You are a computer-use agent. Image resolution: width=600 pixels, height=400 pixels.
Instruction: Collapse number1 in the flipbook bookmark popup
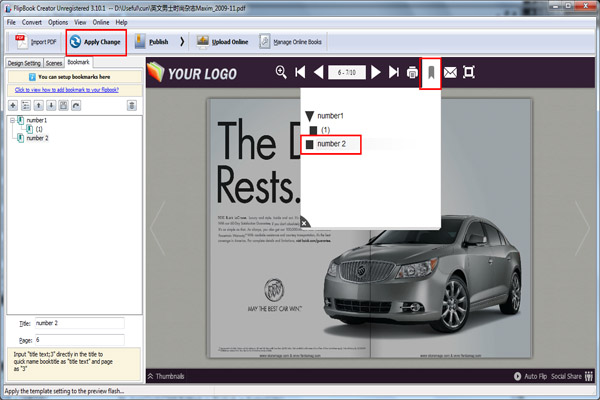[310, 116]
